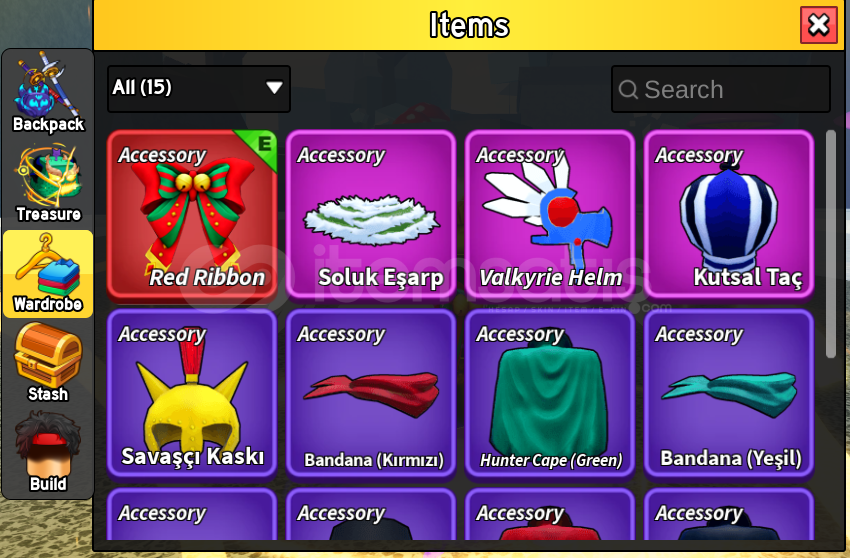
Task: Pick the Bandana (Yeşil) item
Action: tap(729, 394)
